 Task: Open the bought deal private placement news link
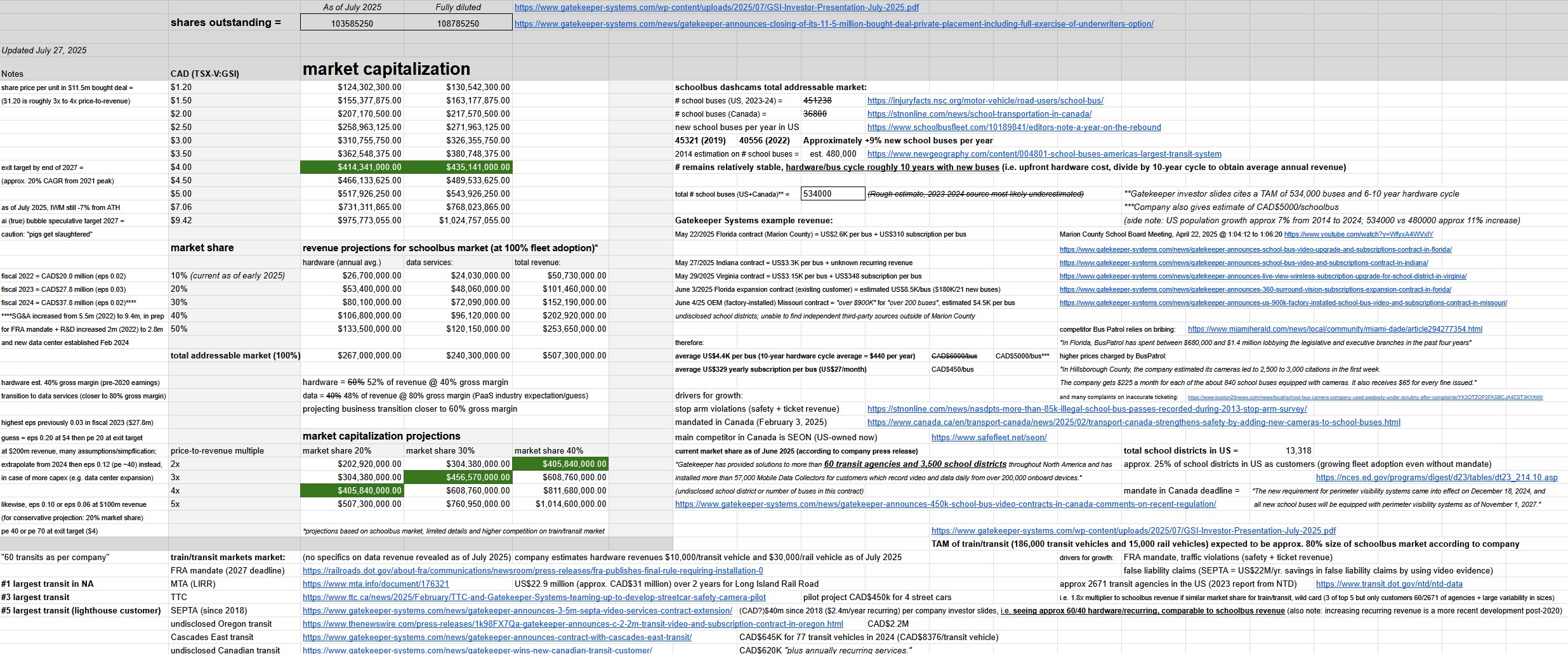tap(834, 23)
